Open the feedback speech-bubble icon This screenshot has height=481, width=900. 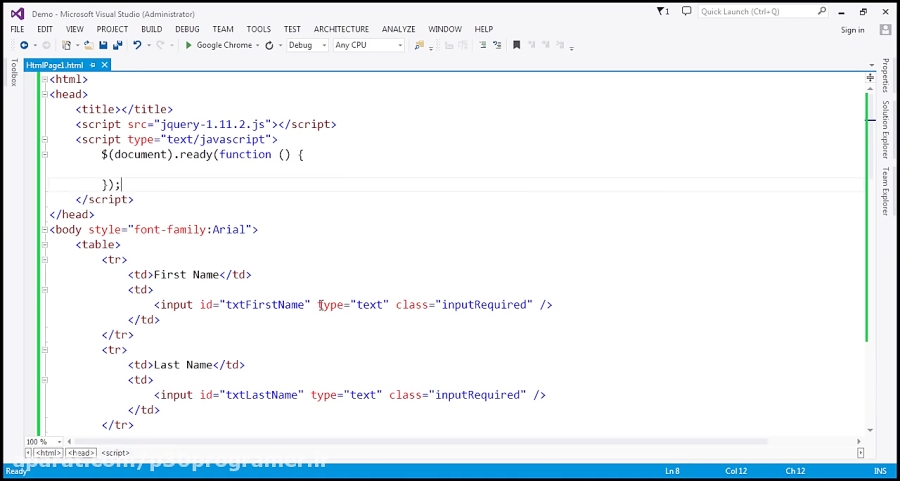pyautogui.click(x=686, y=11)
